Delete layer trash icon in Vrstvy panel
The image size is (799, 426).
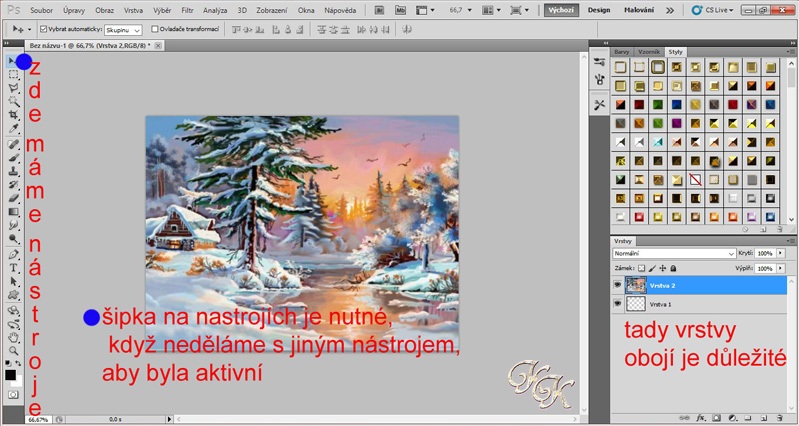[779, 418]
